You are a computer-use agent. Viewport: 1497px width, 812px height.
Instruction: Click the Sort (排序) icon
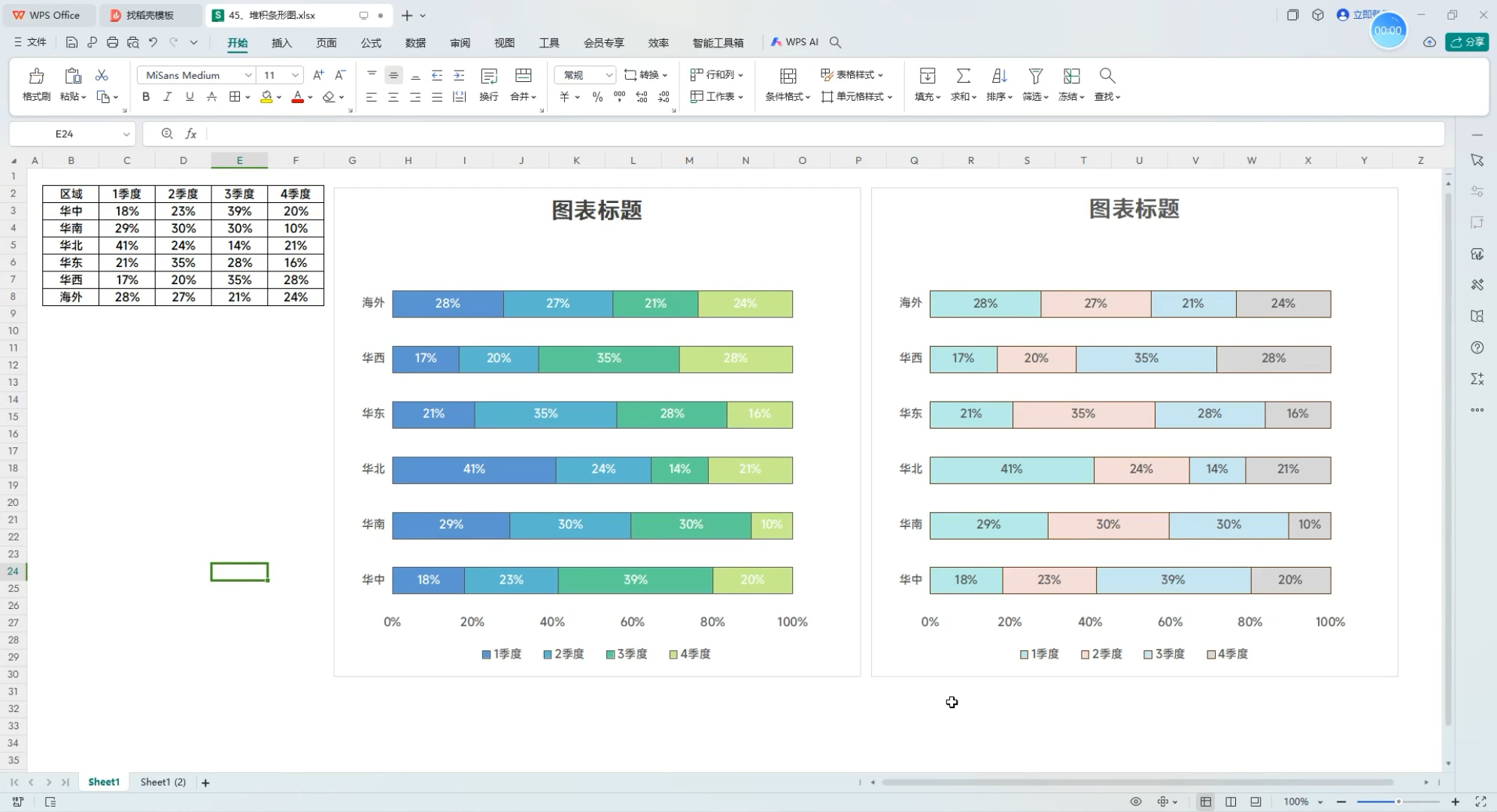pyautogui.click(x=999, y=76)
